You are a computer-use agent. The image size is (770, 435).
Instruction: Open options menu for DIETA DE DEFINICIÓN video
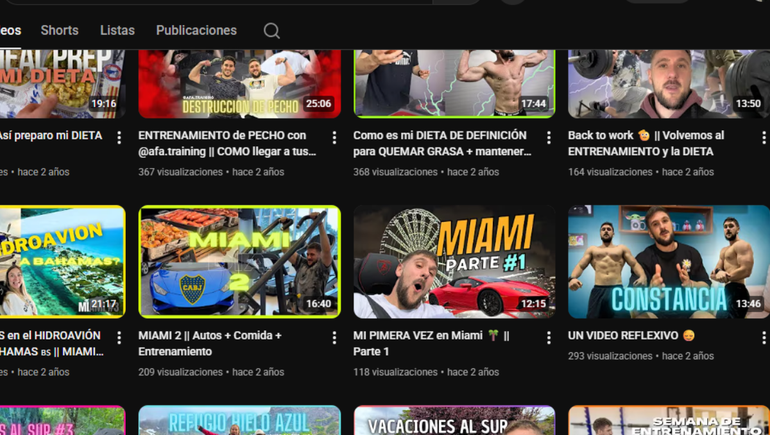tap(548, 138)
